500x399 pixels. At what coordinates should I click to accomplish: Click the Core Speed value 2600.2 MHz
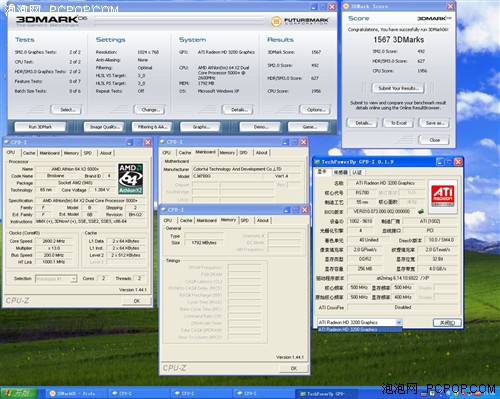[x=54, y=241]
